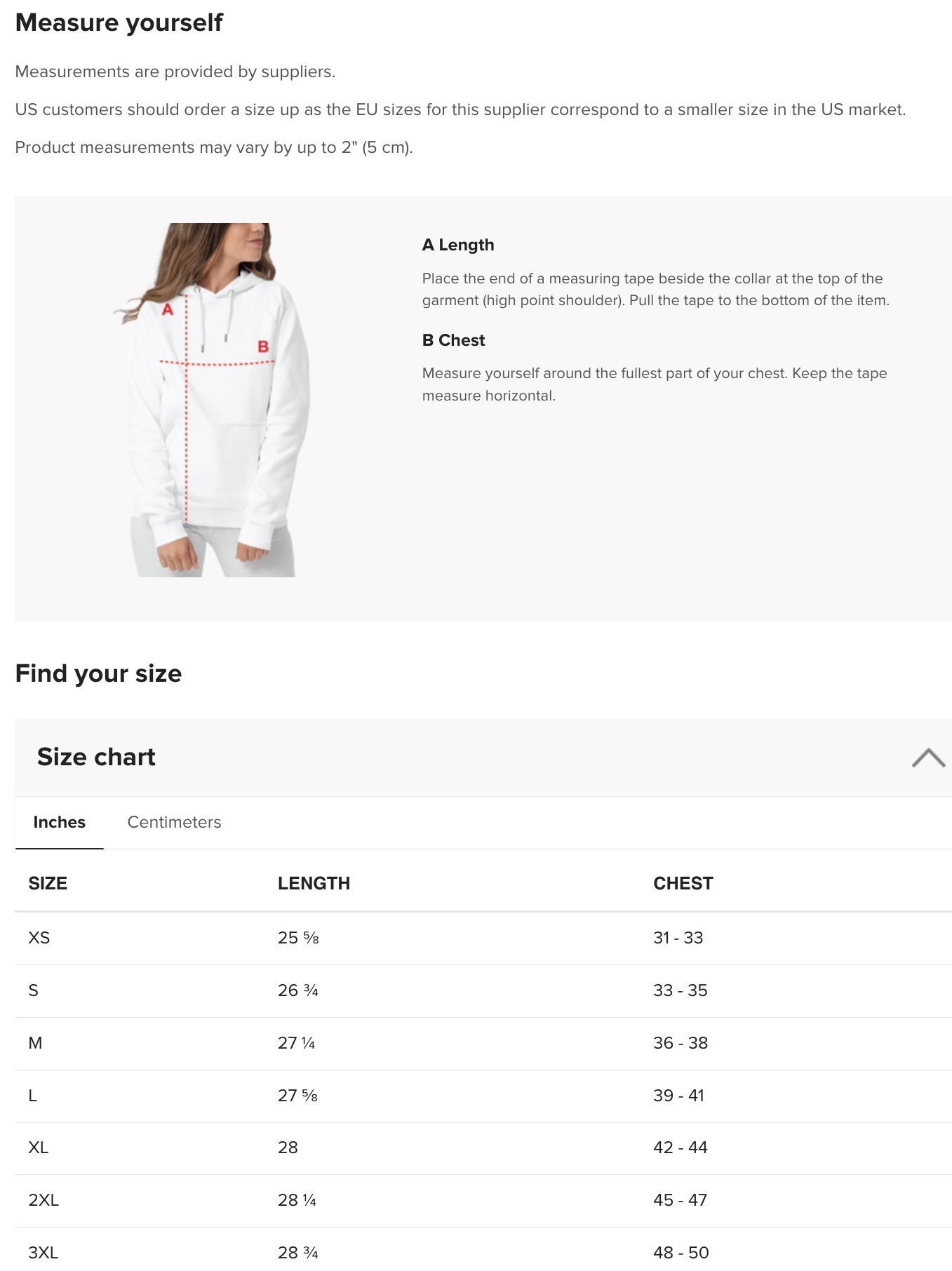Click the hoodie measurement guide image
The width and height of the screenshot is (952, 1271).
click(x=211, y=400)
